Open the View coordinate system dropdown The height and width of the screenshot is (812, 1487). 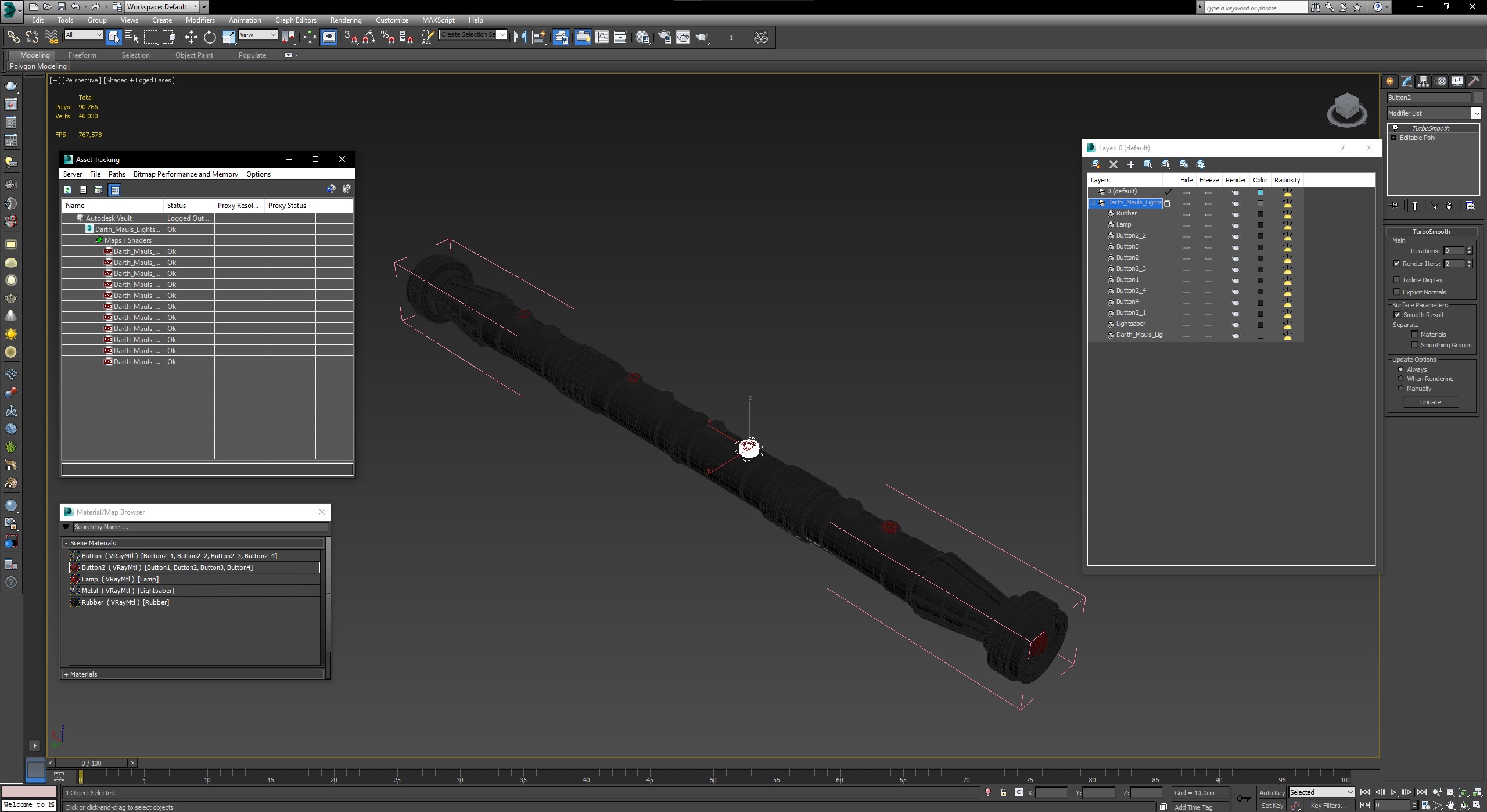[x=258, y=35]
